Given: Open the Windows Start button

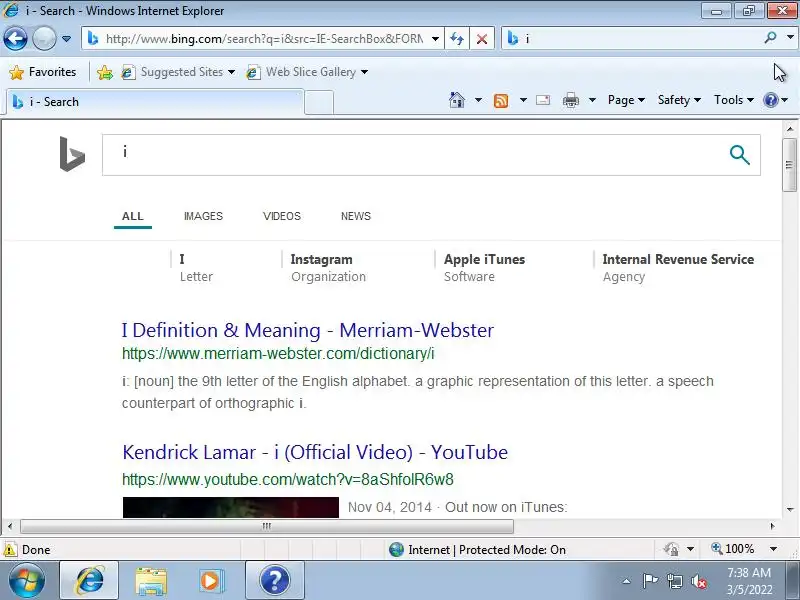Looking at the screenshot, I should pos(27,581).
